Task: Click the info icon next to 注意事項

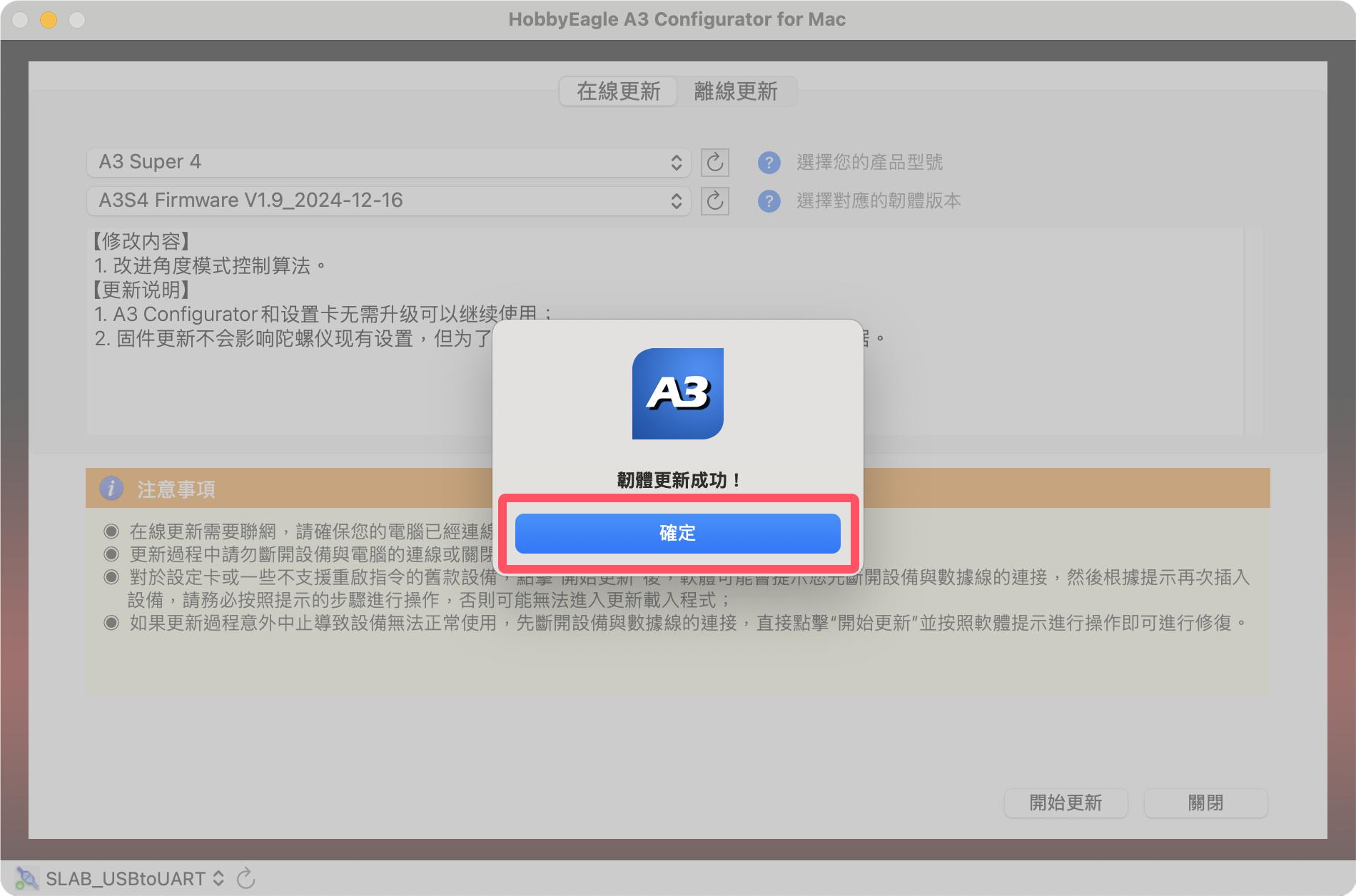Action: pos(111,489)
